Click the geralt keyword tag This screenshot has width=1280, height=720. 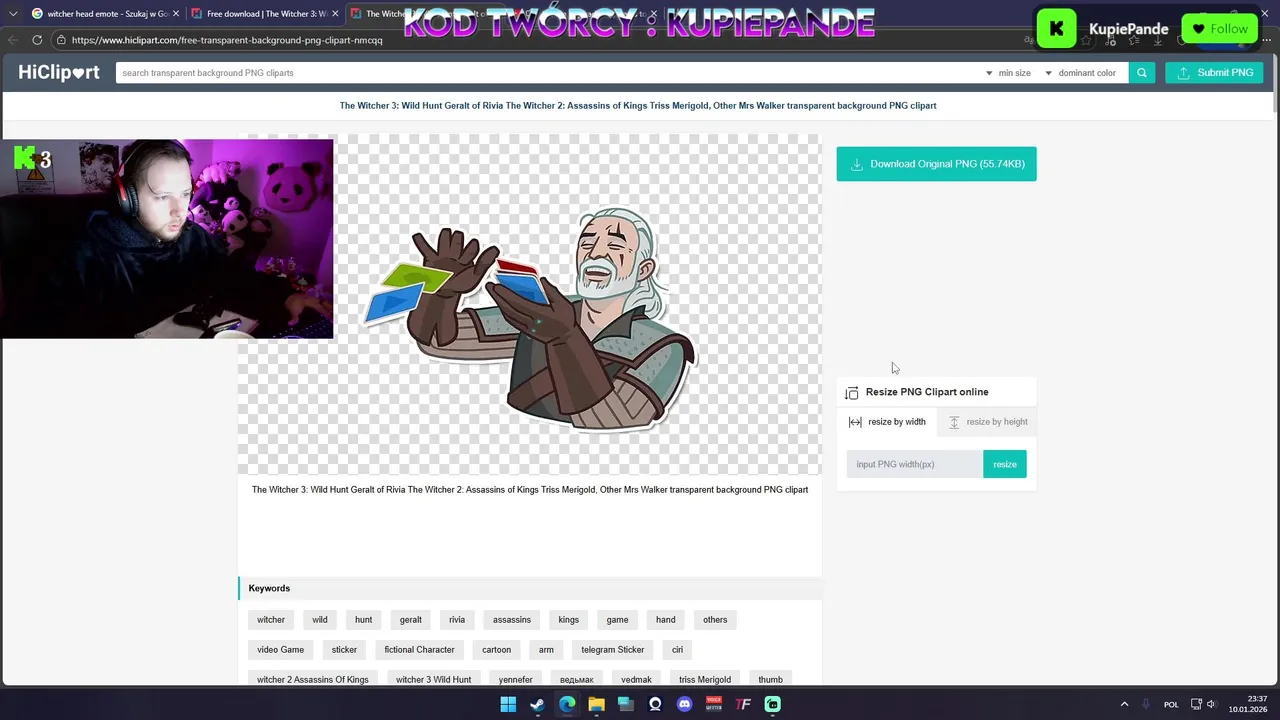(411, 620)
